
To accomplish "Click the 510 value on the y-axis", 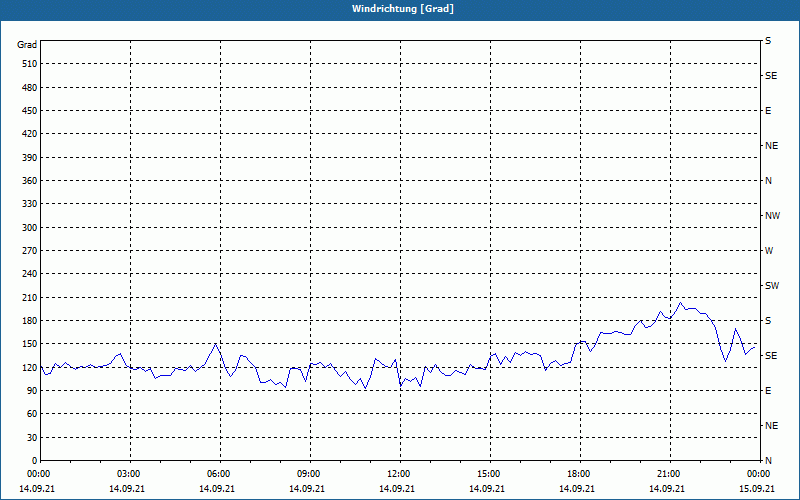I will [x=30, y=64].
